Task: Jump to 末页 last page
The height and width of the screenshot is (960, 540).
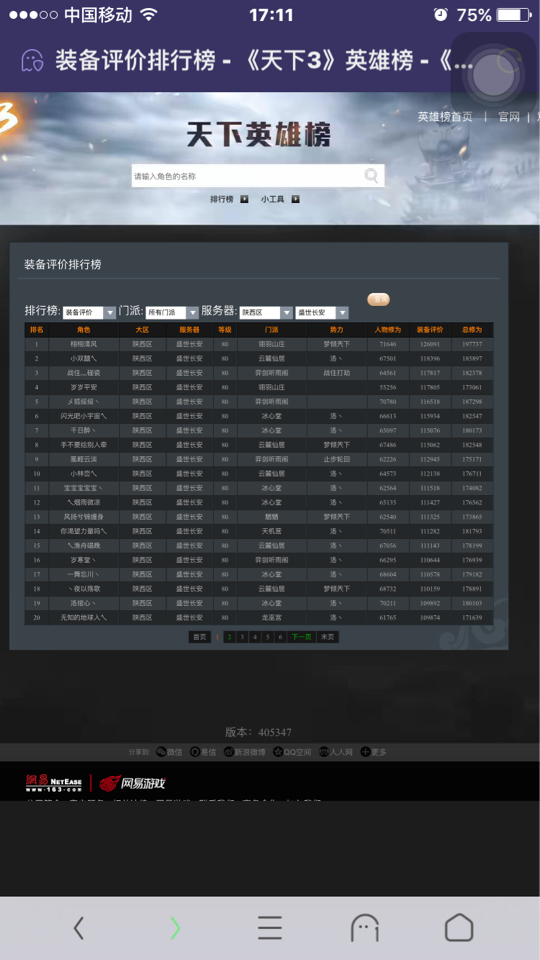Action: coord(328,637)
